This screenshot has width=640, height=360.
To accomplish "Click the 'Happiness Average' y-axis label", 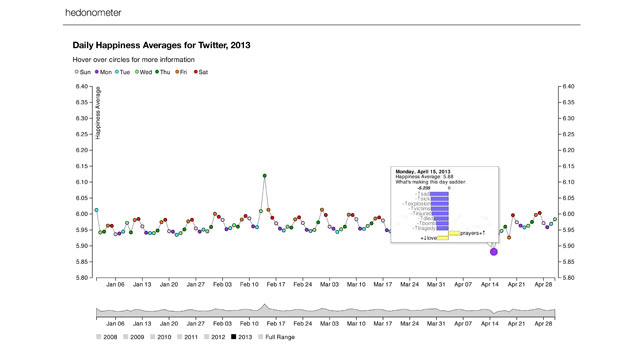I will click(x=98, y=113).
